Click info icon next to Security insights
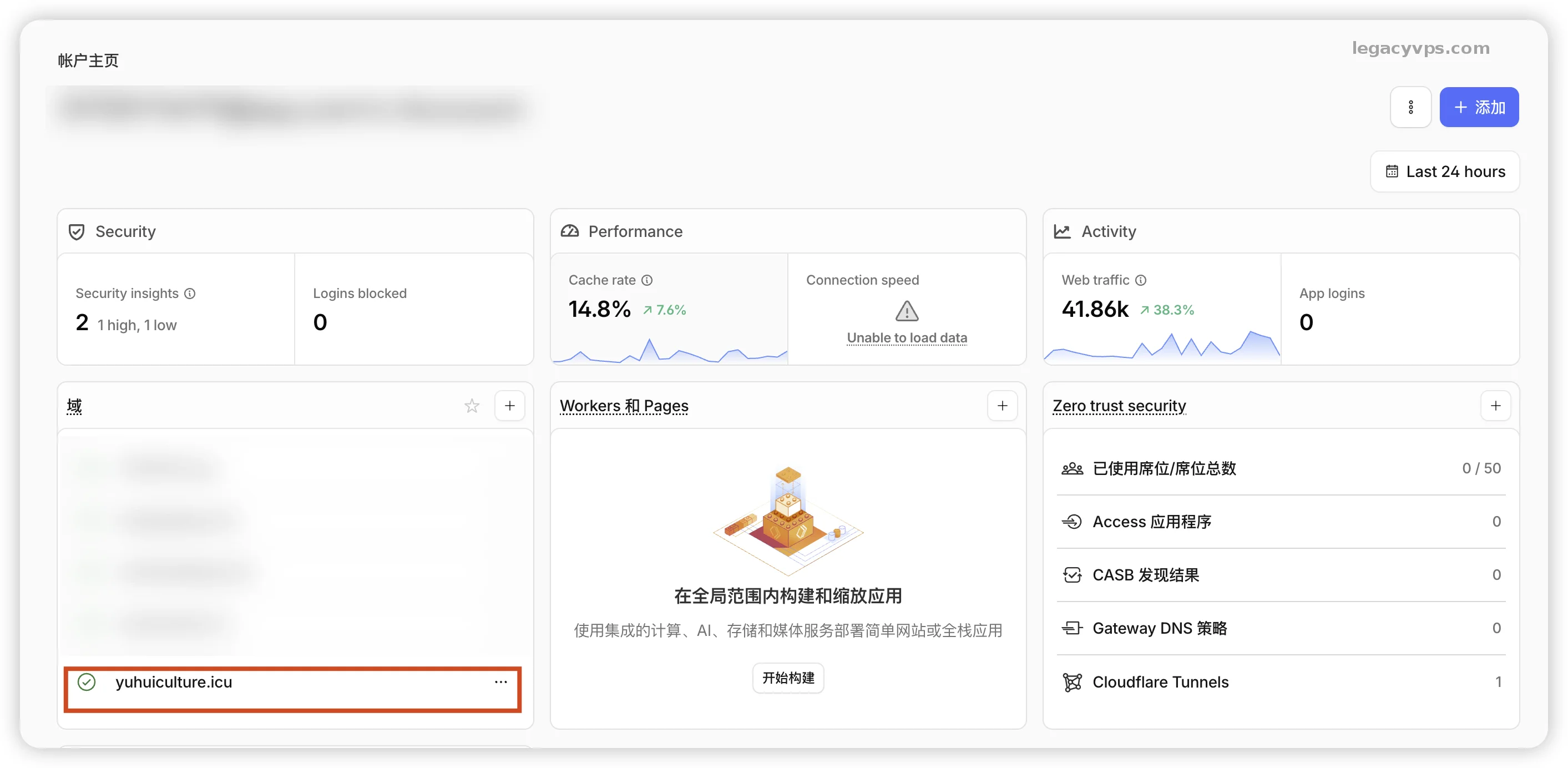 [190, 294]
